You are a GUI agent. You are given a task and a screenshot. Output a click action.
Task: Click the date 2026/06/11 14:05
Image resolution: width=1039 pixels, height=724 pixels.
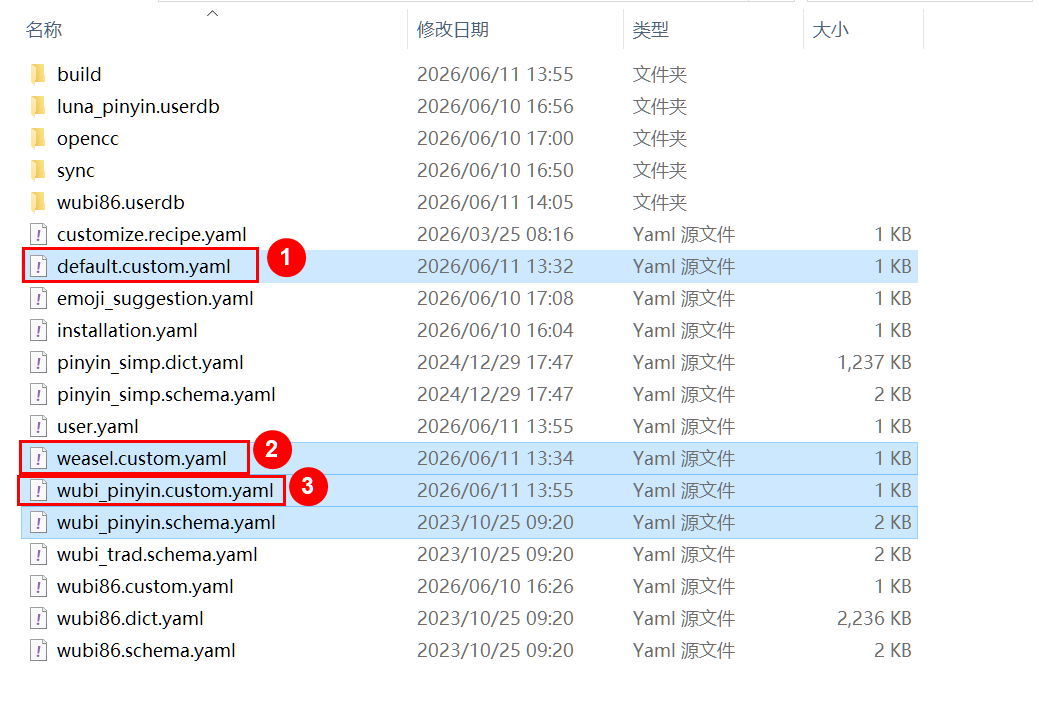click(x=495, y=202)
